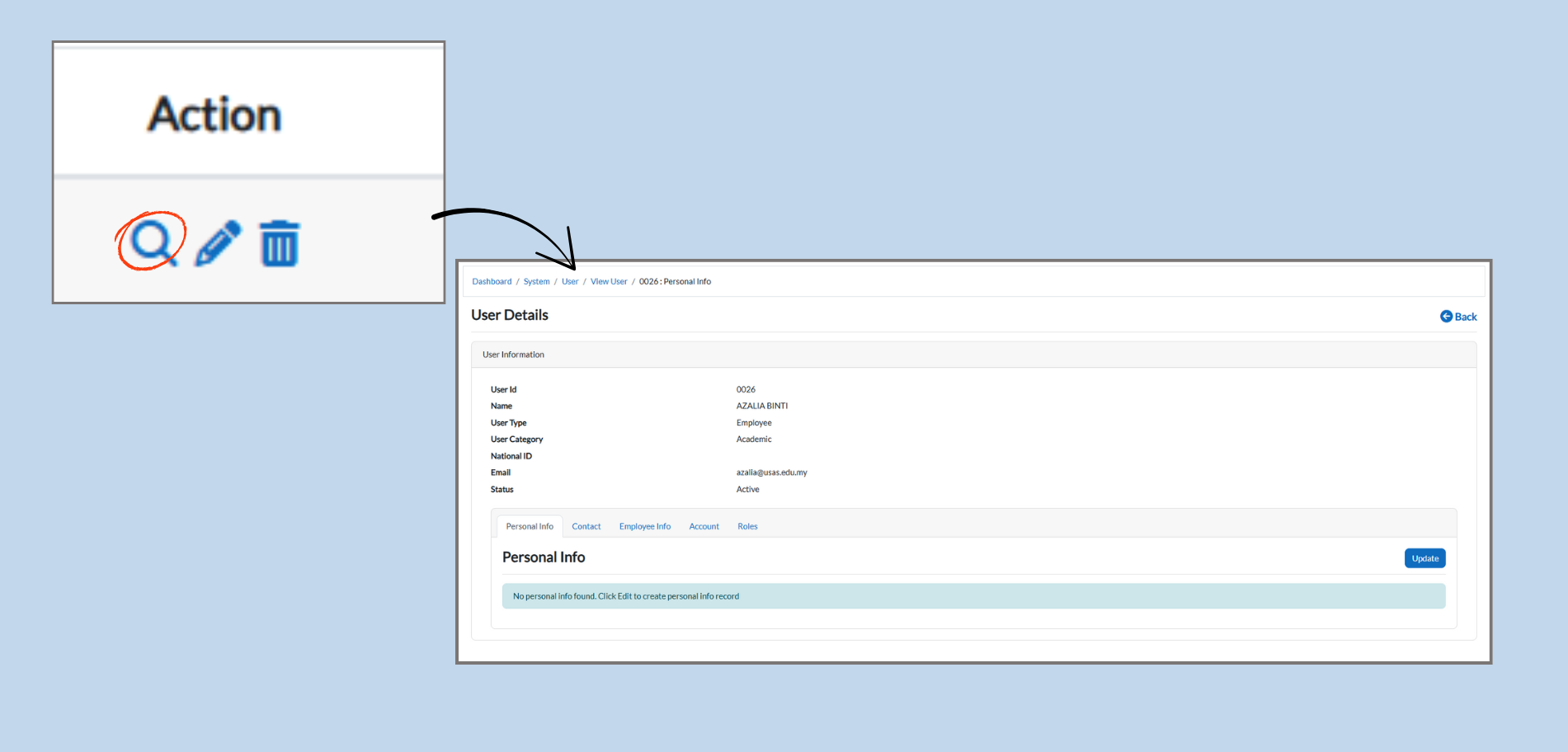1568x752 pixels.
Task: Open the View User breadcrumb link
Action: [x=609, y=282]
